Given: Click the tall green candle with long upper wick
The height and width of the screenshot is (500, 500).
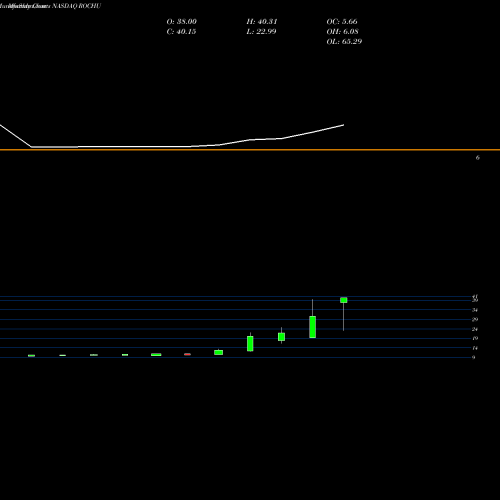Looking at the screenshot, I should click(x=313, y=327).
